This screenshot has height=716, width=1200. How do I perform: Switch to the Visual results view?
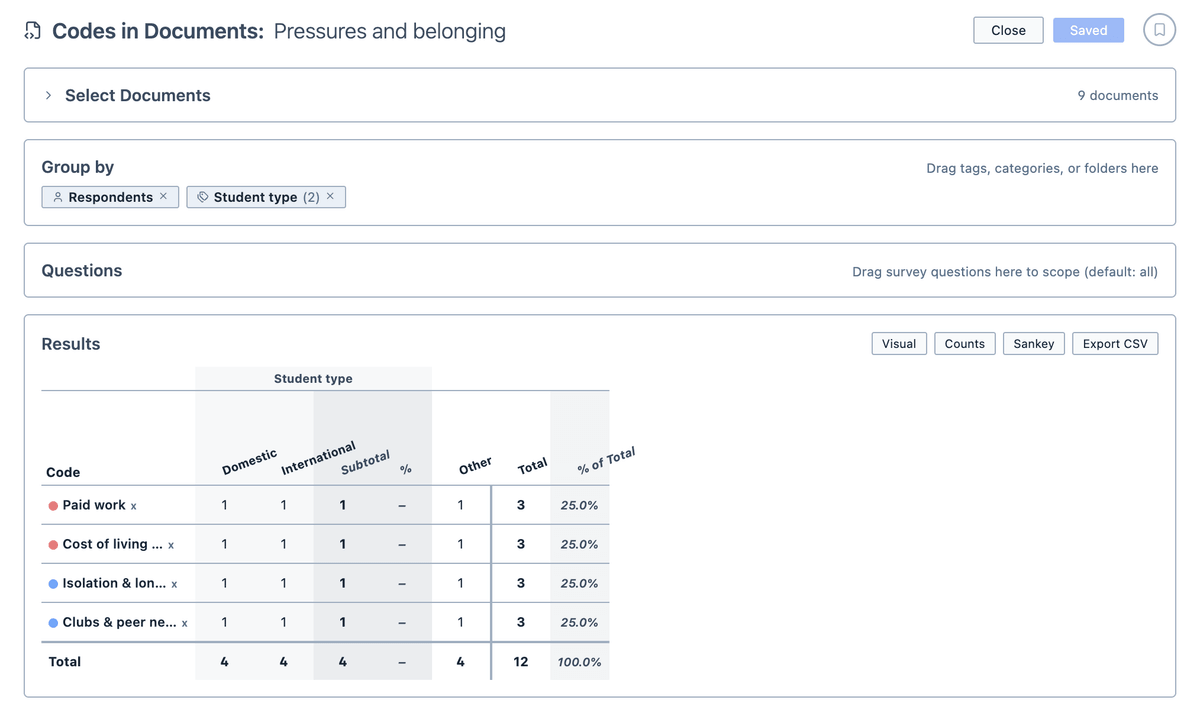click(899, 344)
